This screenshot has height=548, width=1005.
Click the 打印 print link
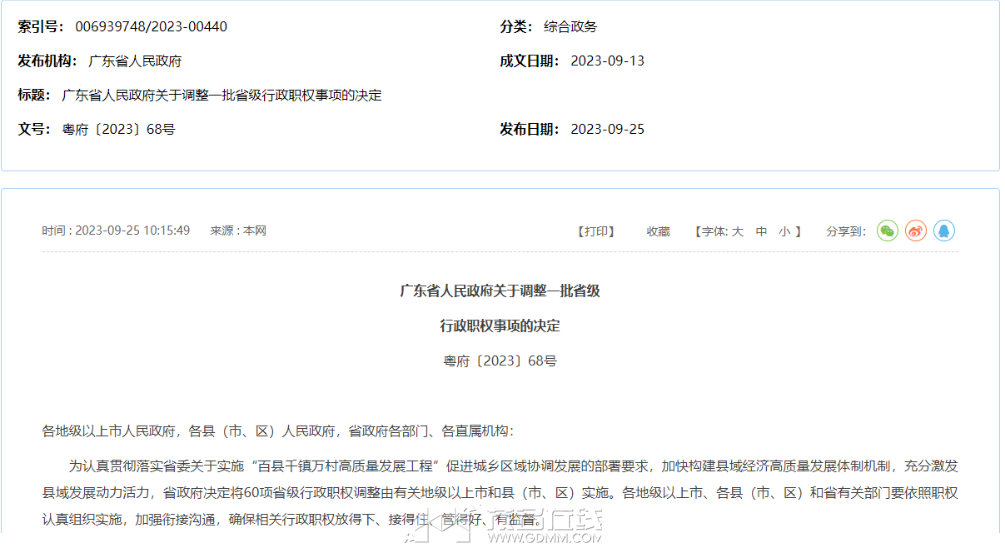596,231
